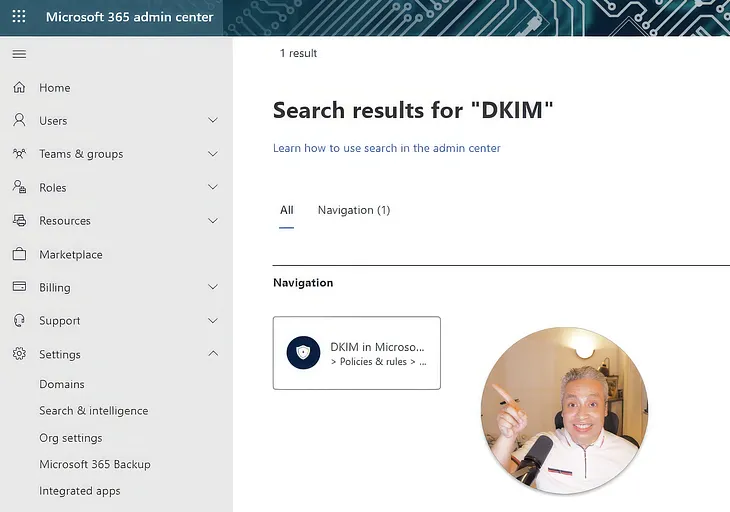730x512 pixels.
Task: Click the Teams & groups people icon
Action: tap(19, 154)
